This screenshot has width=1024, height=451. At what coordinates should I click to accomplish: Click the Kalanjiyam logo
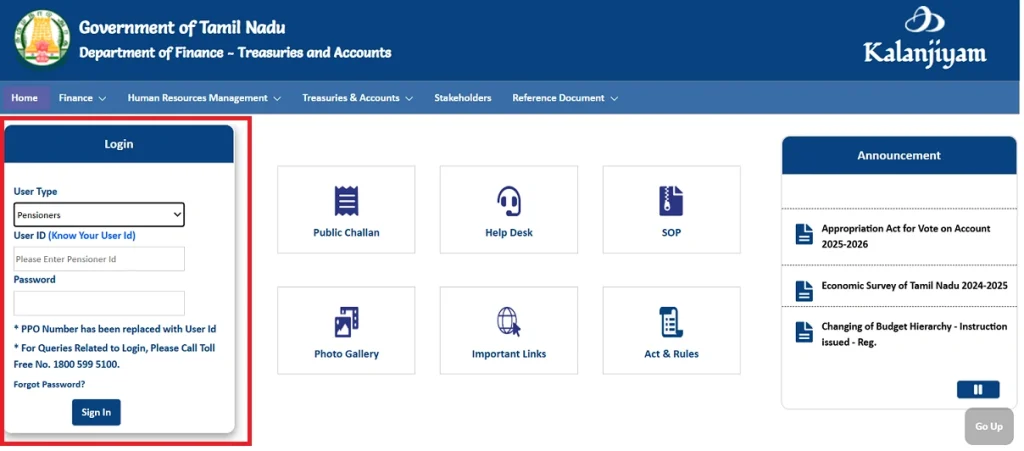click(x=925, y=37)
